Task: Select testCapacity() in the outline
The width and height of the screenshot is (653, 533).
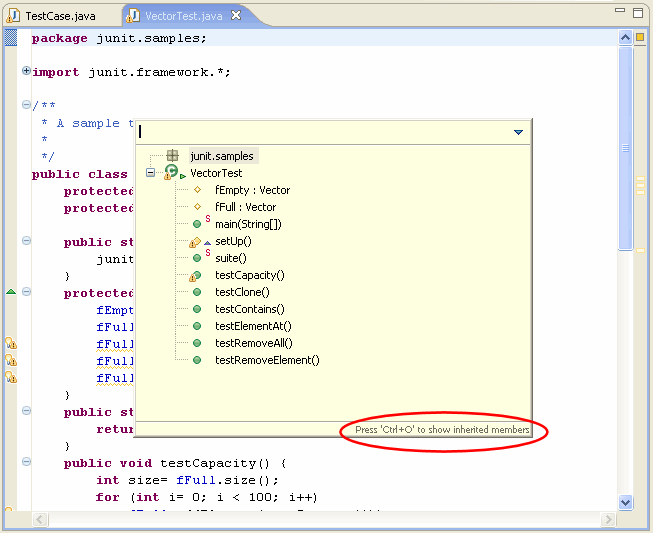Action: [x=249, y=275]
